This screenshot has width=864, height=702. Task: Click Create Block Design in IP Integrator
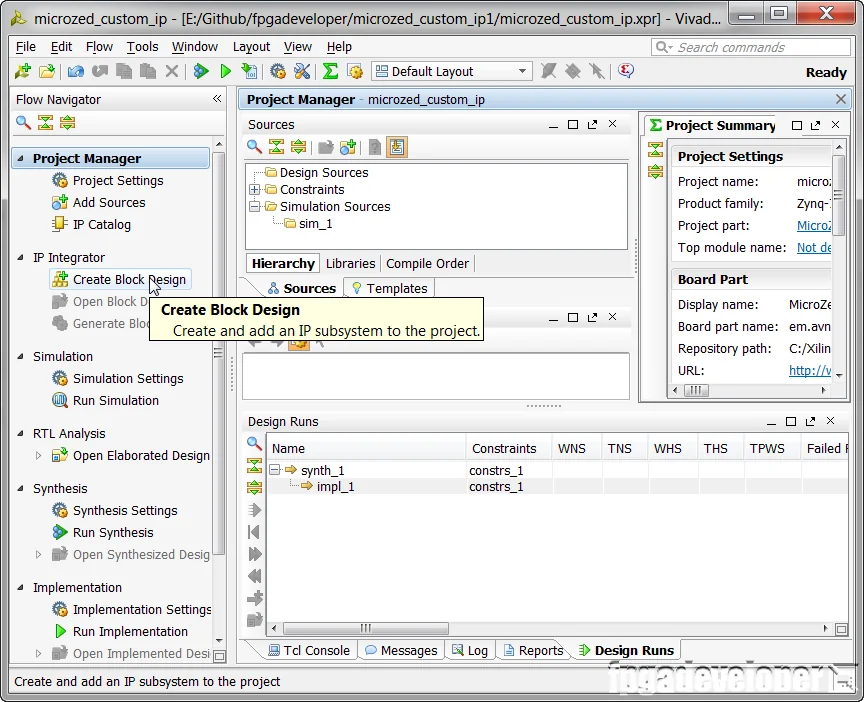pyautogui.click(x=121, y=280)
